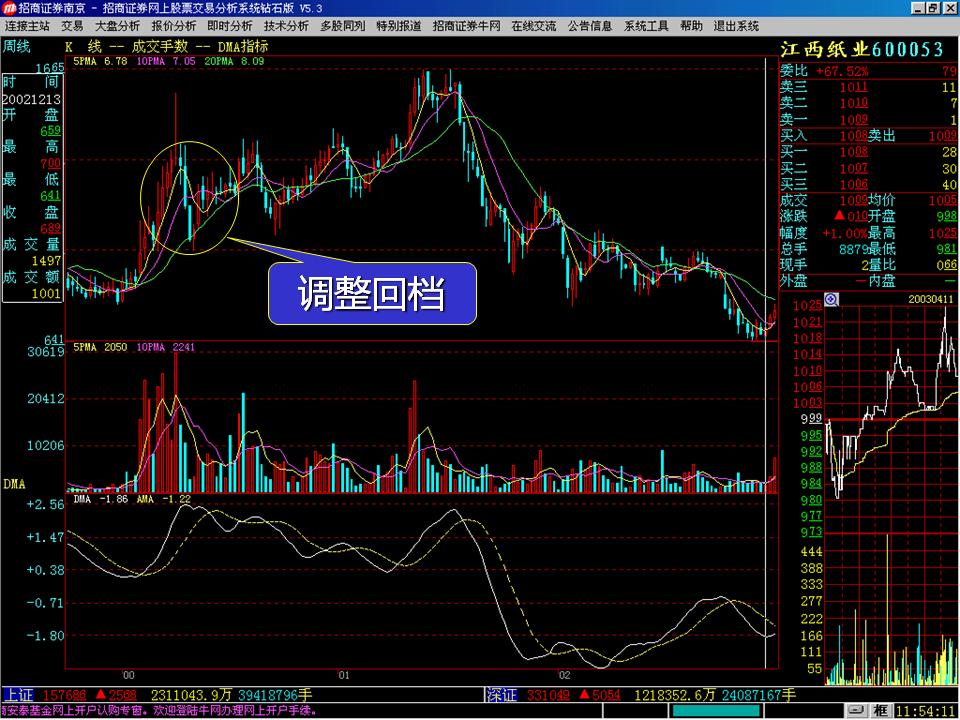Click the 01 year marker on the timeline
Screen dimensions: 960x720
[x=344, y=677]
